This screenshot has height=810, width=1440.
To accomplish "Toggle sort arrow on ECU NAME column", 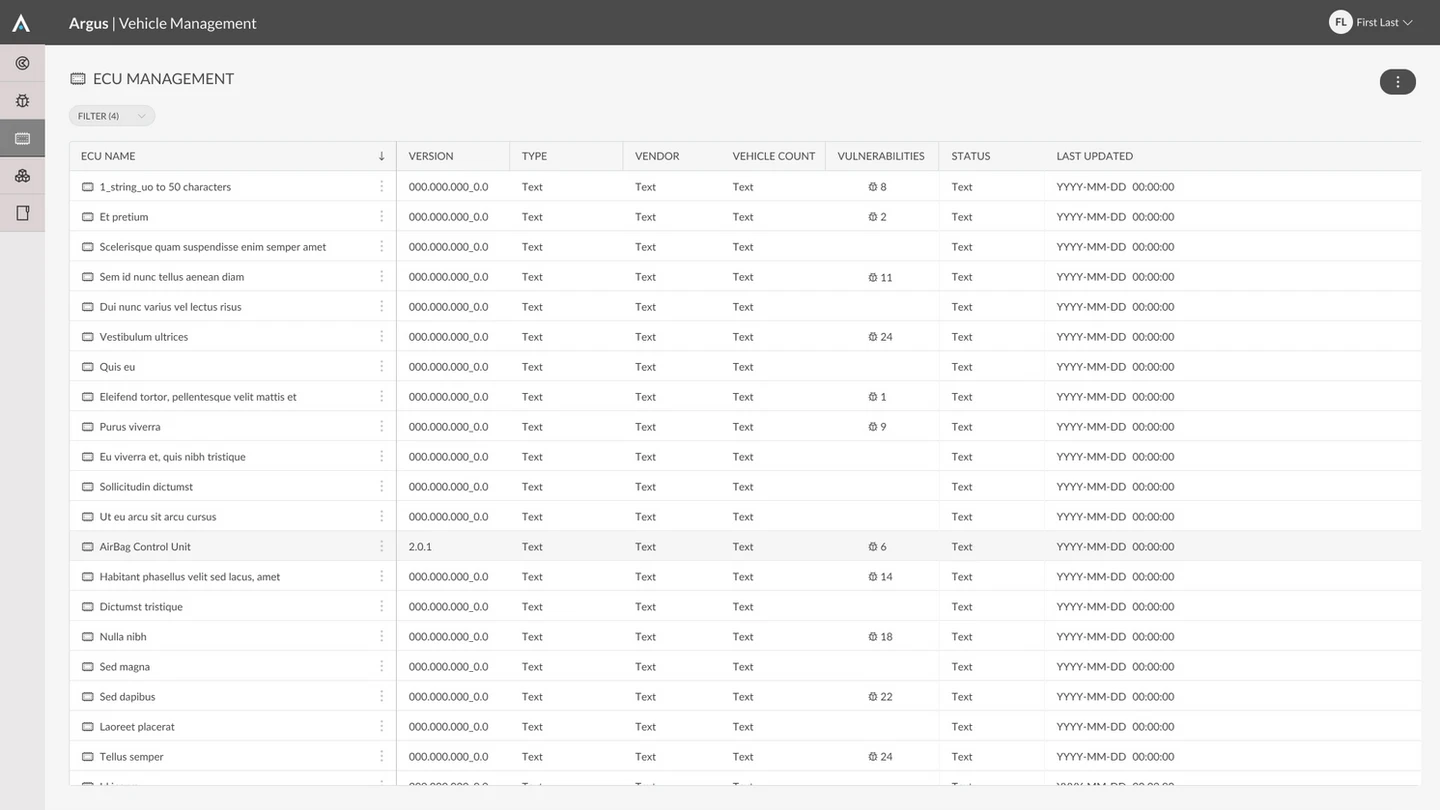I will [x=381, y=156].
